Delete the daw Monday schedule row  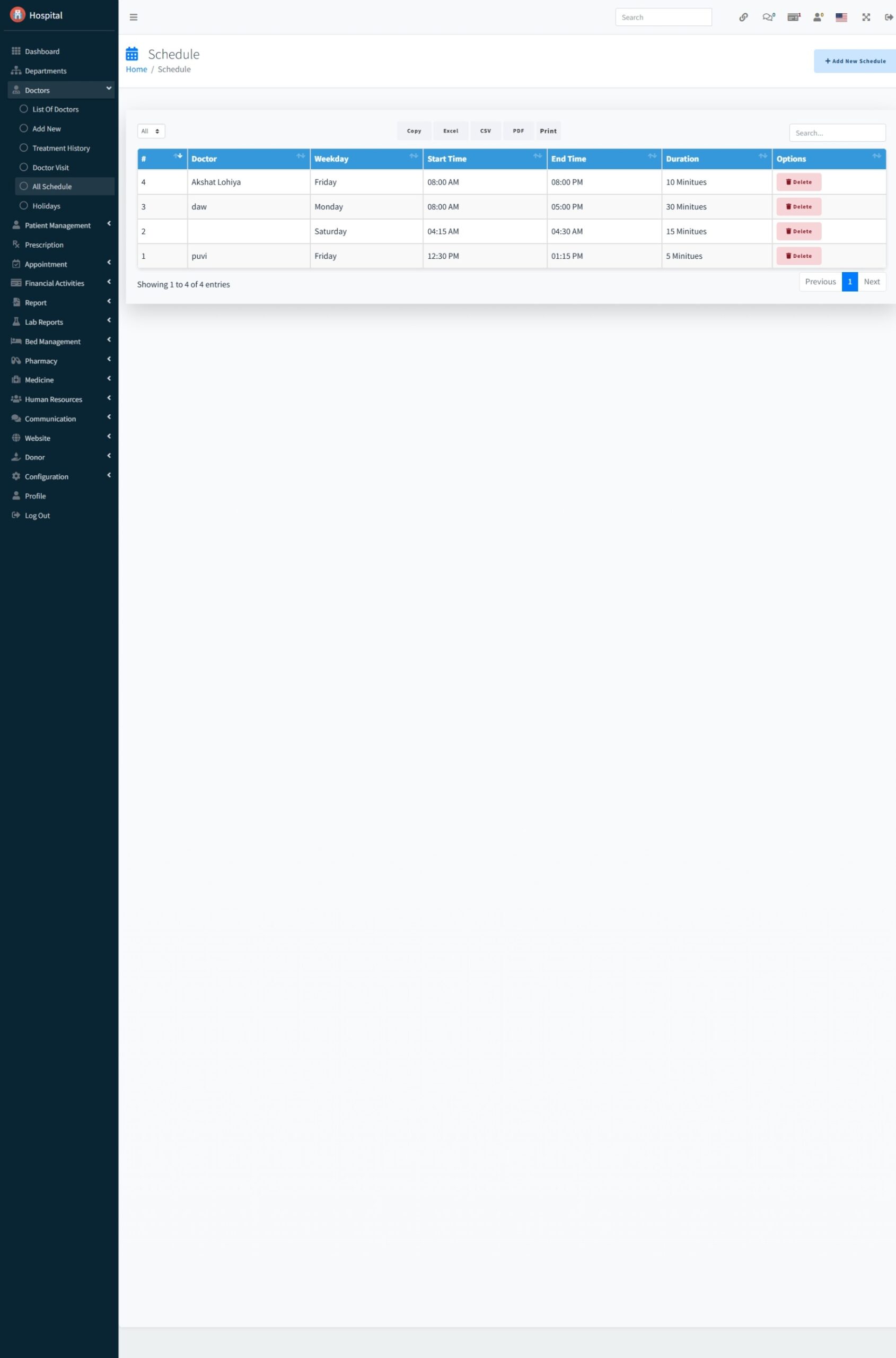tap(799, 206)
